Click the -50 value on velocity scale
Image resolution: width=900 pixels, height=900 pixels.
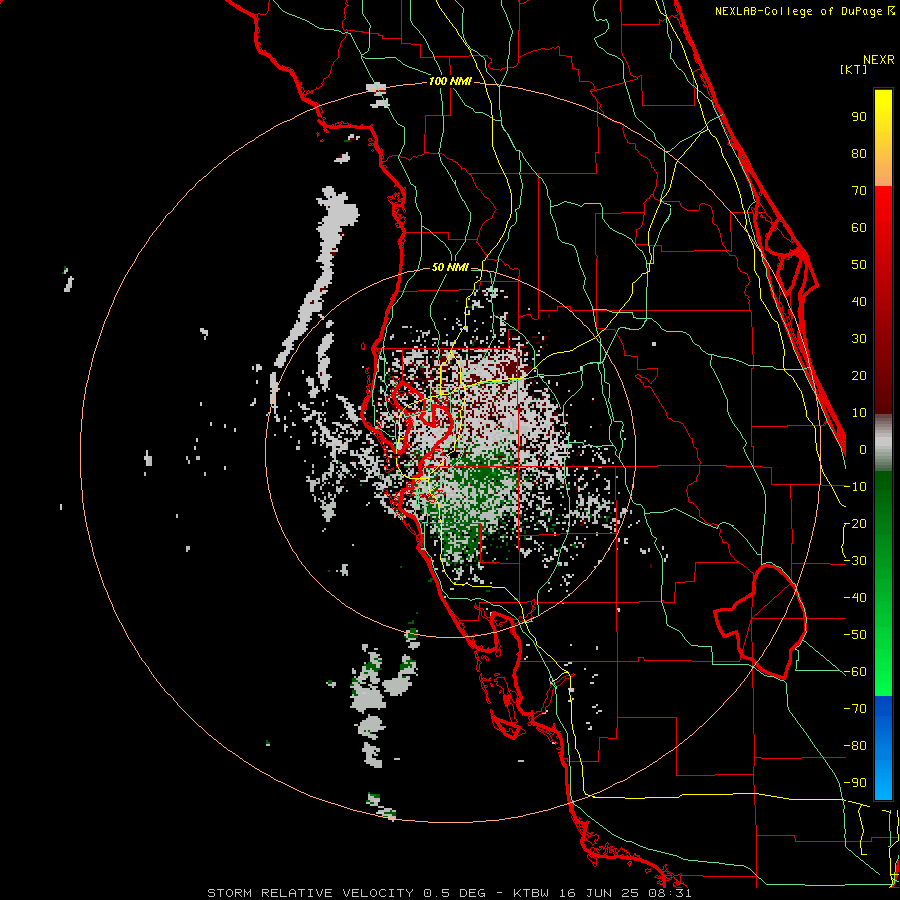coord(855,635)
